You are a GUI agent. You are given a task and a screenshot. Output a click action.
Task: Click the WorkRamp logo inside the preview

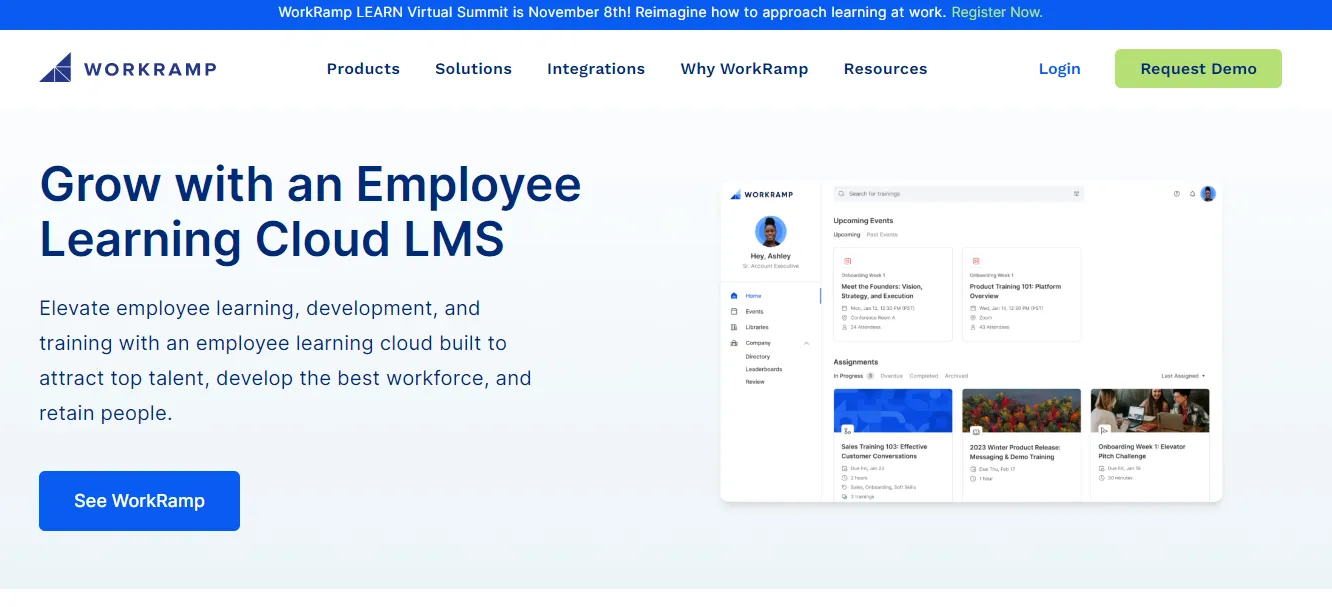click(x=762, y=194)
